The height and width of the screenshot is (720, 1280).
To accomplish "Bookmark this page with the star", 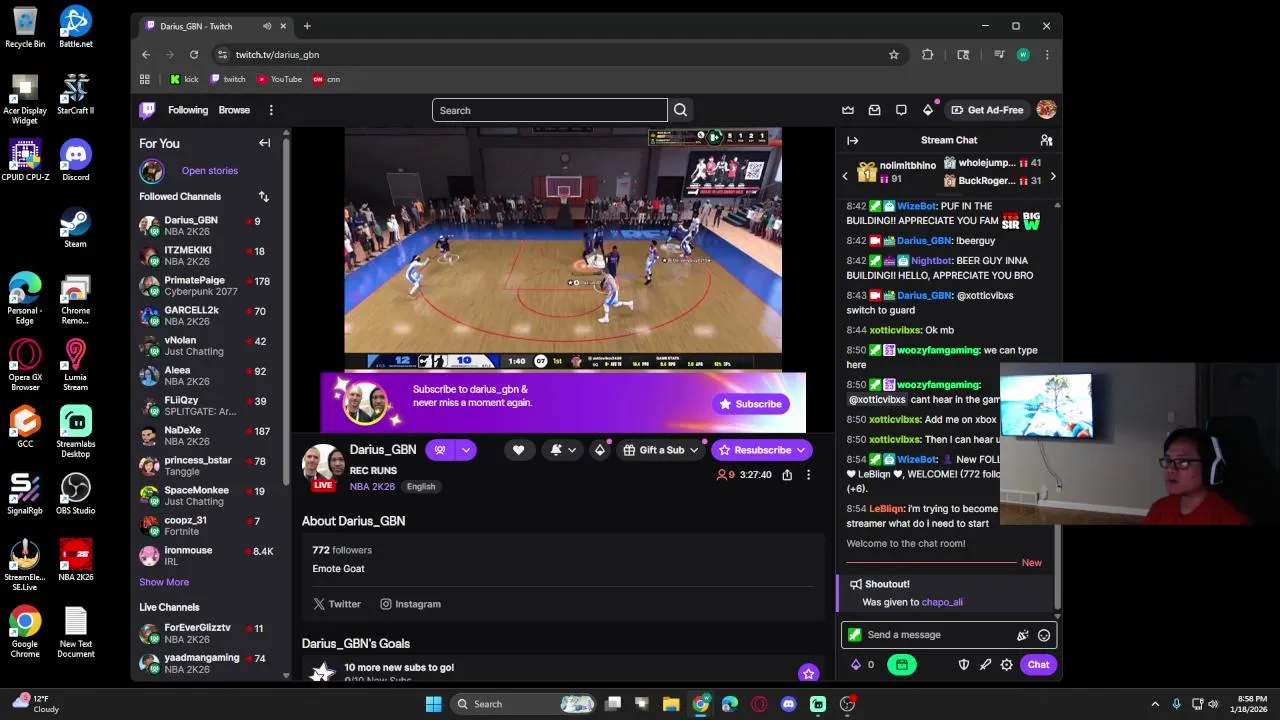I will (894, 55).
